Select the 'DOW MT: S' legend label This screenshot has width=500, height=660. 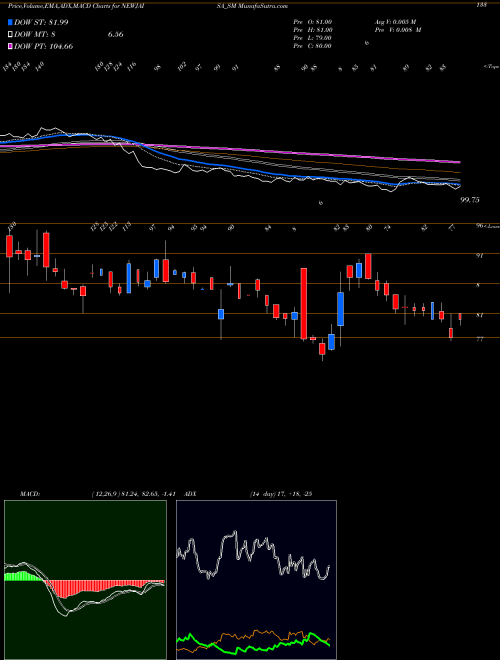tap(36, 34)
